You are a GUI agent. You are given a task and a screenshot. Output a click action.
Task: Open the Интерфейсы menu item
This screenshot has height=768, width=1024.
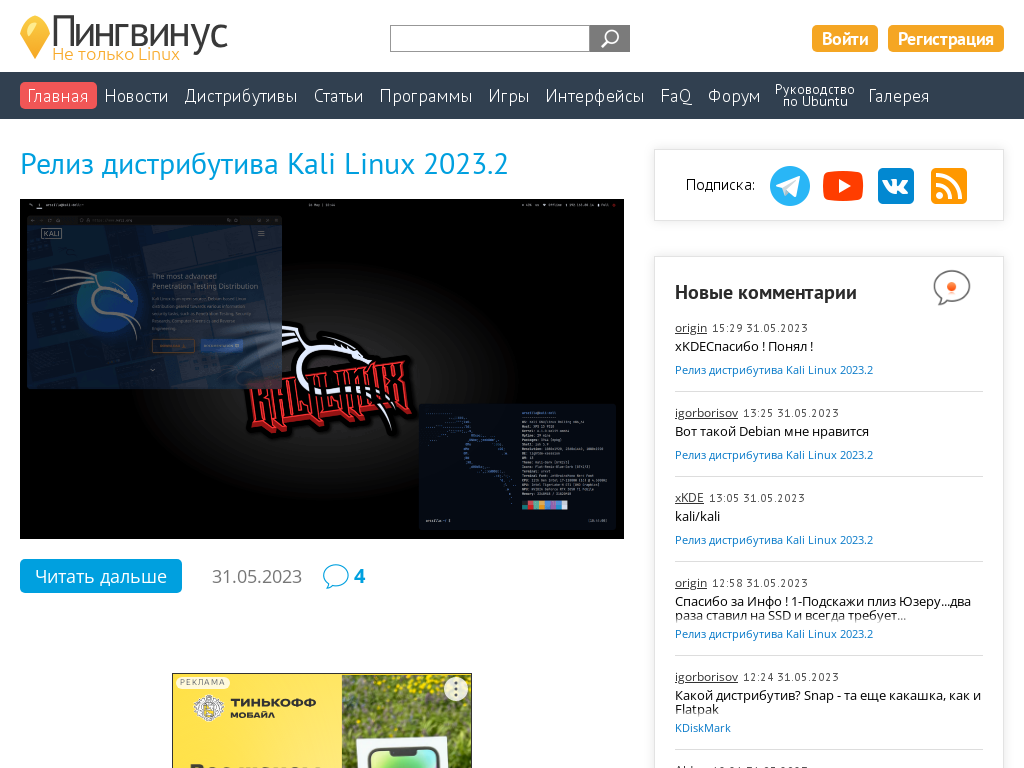pyautogui.click(x=594, y=96)
